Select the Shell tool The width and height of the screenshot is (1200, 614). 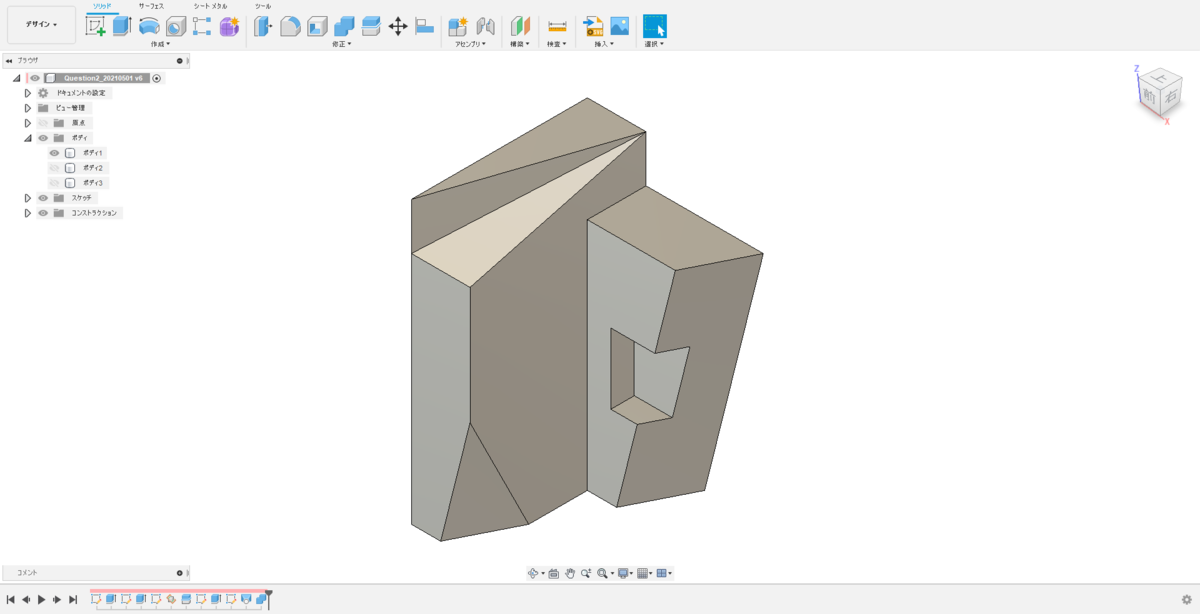coord(317,26)
